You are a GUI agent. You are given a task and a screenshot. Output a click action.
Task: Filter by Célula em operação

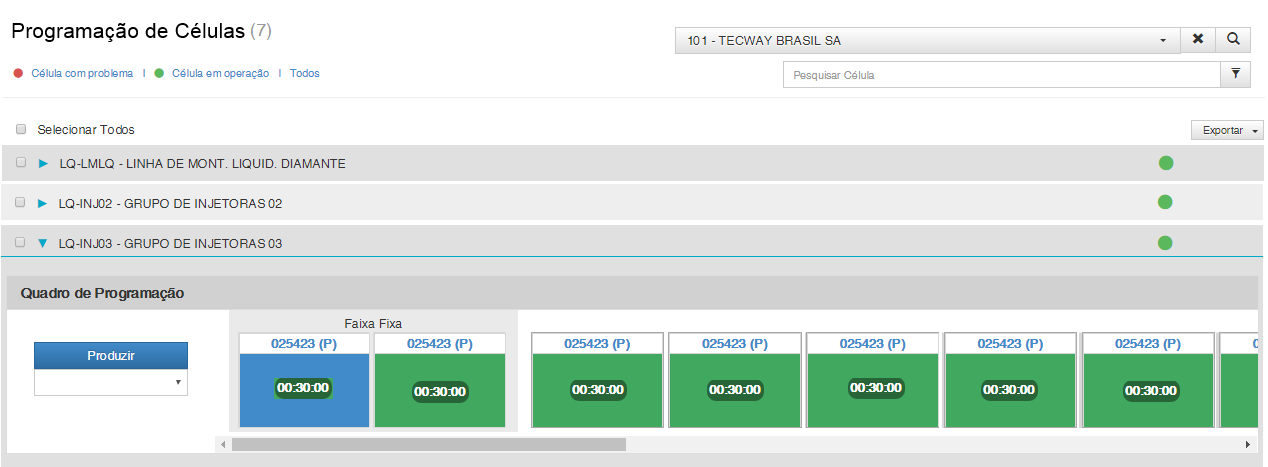220,73
